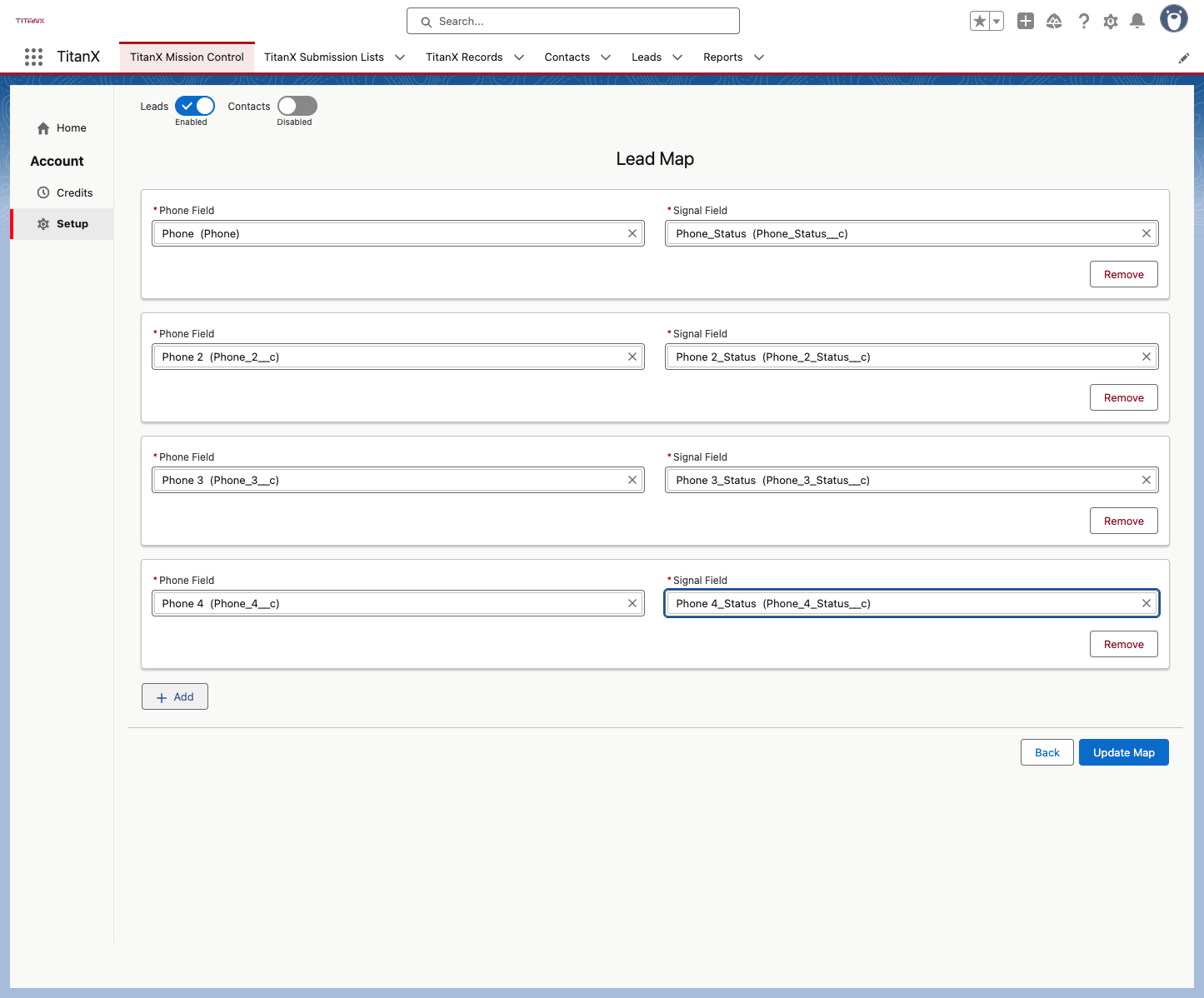Click the Global Actions plus icon
Image resolution: width=1204 pixels, height=998 pixels.
pyautogui.click(x=1026, y=21)
